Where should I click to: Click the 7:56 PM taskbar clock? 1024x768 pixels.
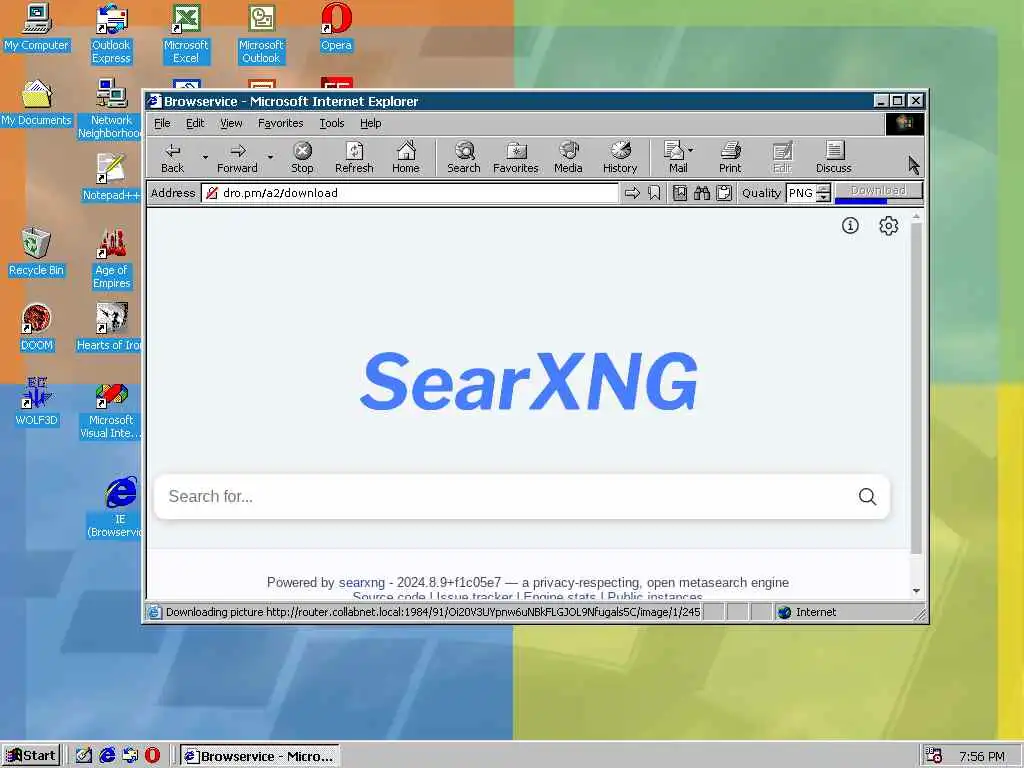[982, 756]
